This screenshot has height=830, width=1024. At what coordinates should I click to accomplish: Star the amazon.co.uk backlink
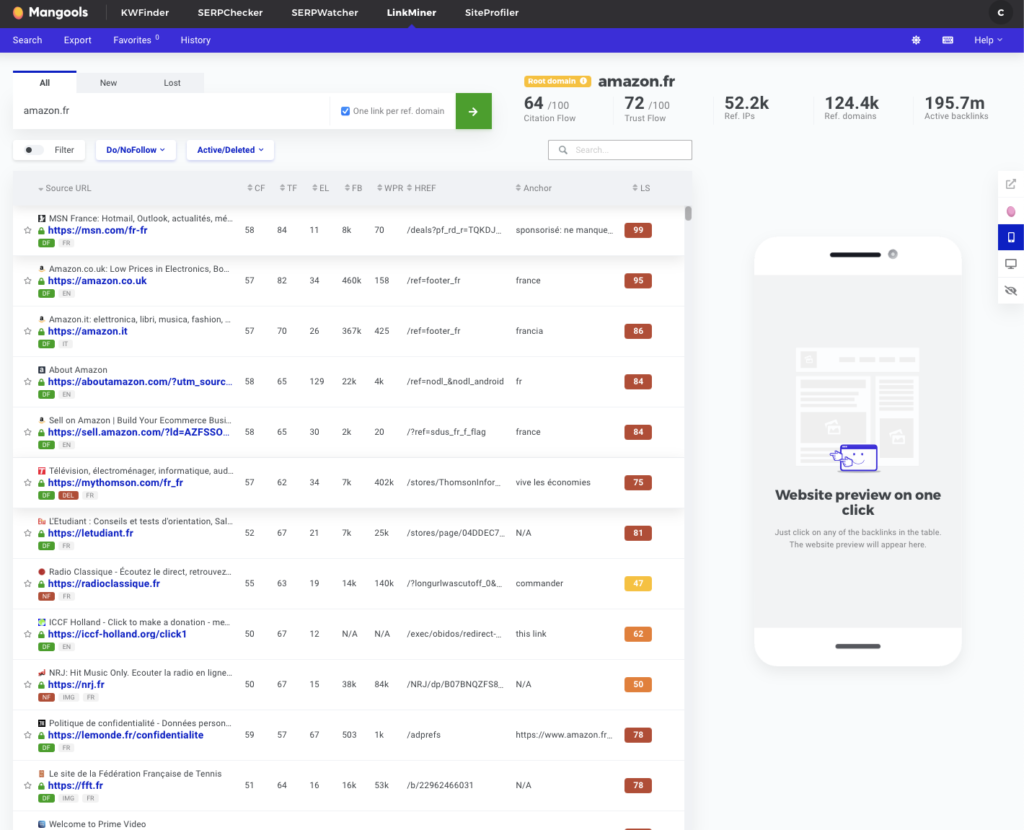[27, 281]
